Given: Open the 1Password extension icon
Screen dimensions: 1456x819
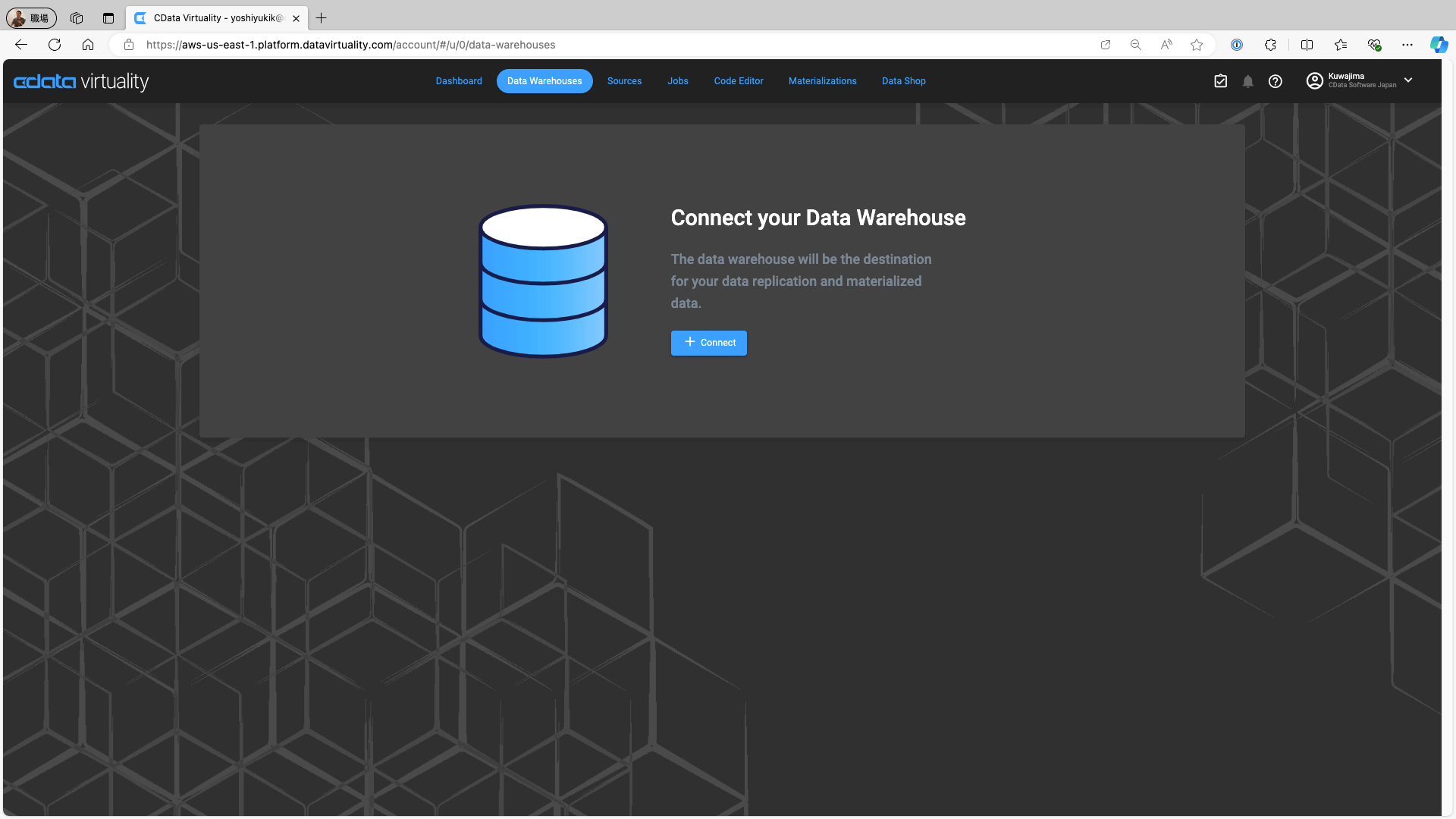Looking at the screenshot, I should pos(1237,45).
